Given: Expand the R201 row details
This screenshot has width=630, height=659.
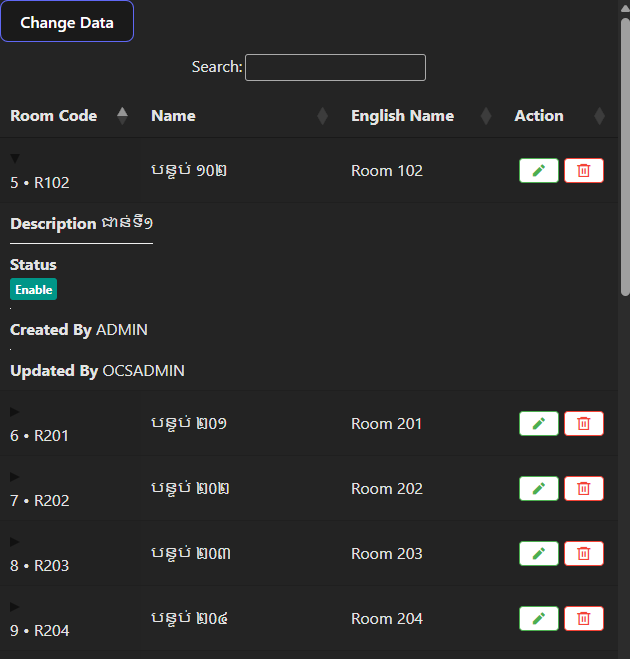Looking at the screenshot, I should click(x=15, y=412).
